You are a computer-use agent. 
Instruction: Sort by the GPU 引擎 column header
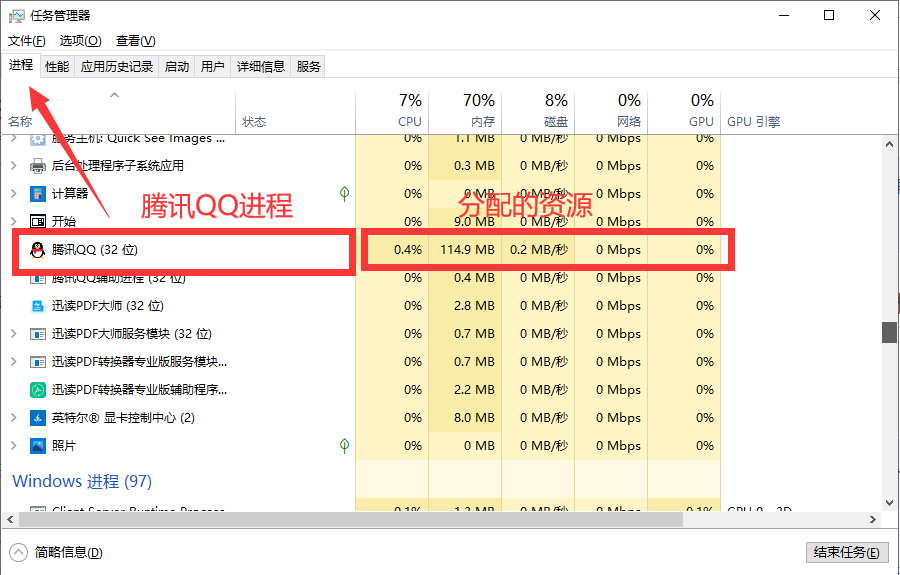pyautogui.click(x=754, y=122)
